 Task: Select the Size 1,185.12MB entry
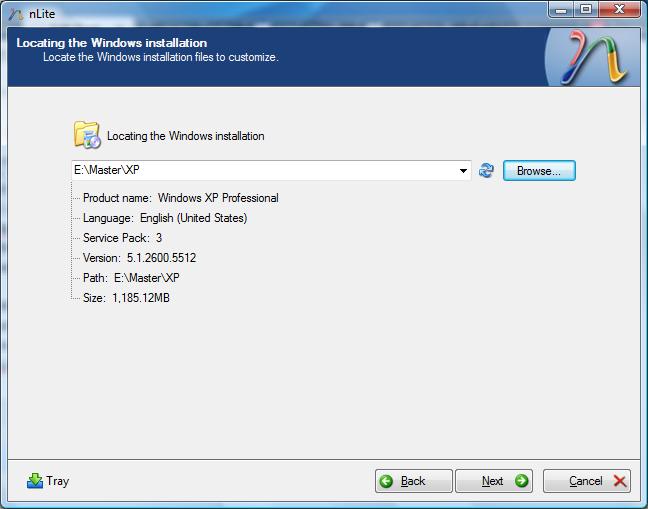126,298
